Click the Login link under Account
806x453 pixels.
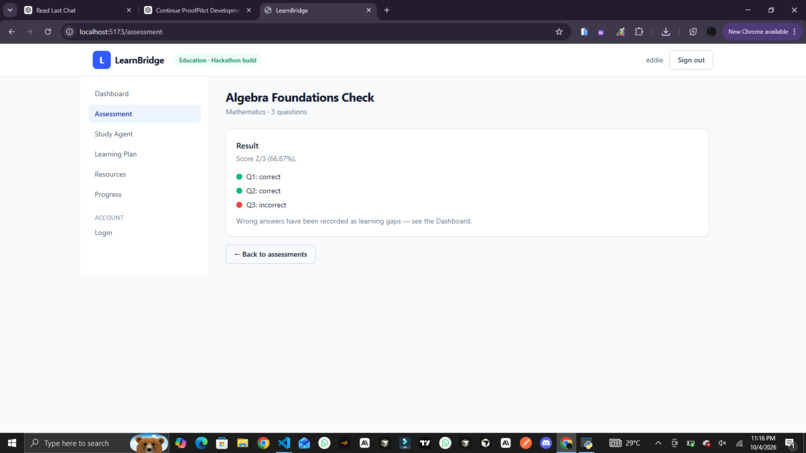point(103,232)
